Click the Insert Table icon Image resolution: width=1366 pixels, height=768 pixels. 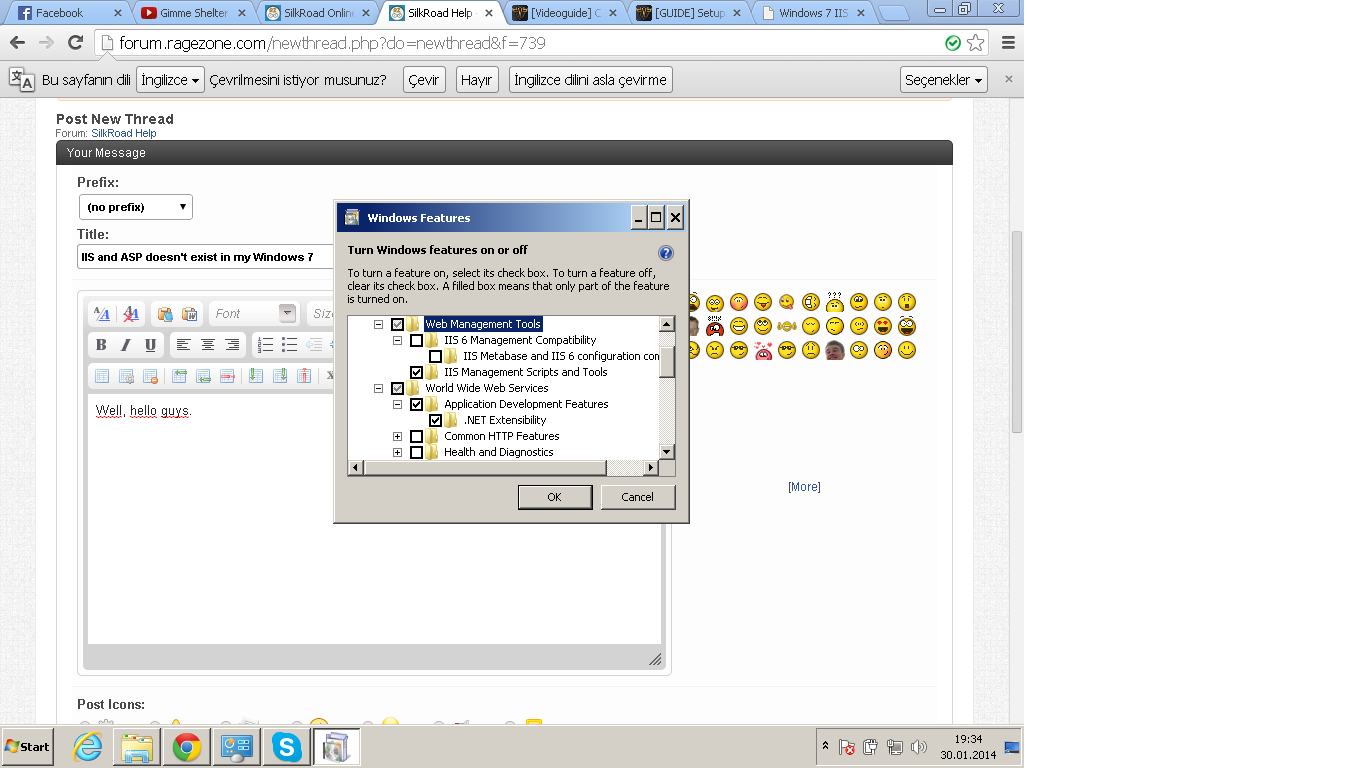(101, 376)
